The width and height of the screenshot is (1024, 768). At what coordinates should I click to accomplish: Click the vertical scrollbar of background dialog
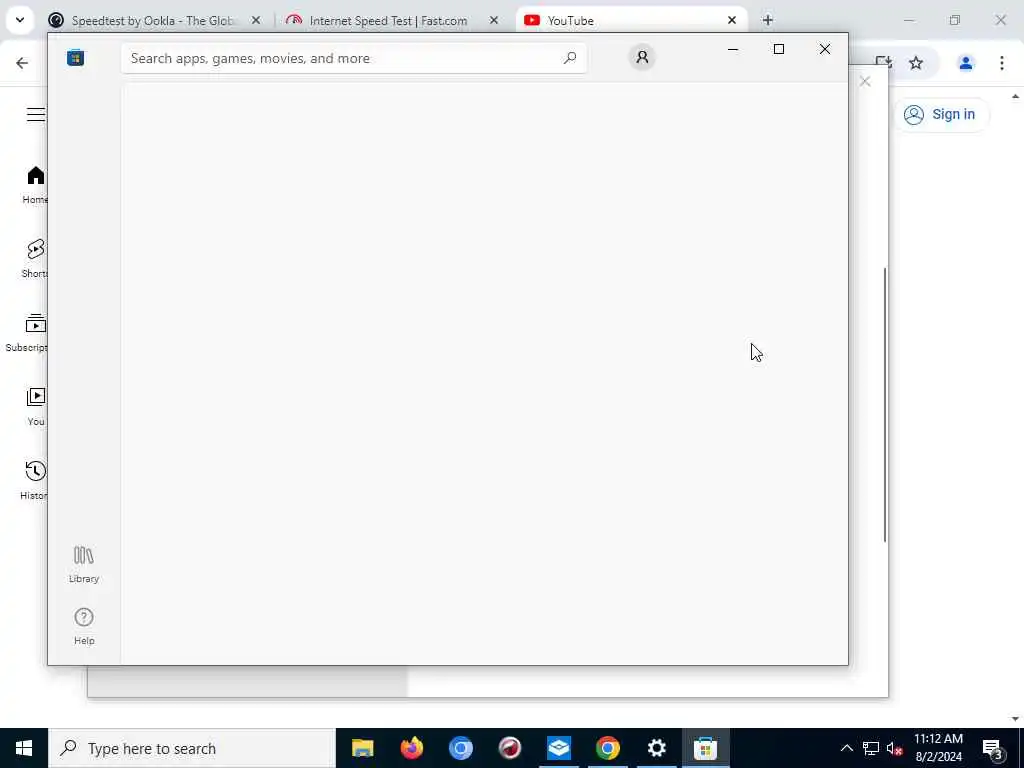click(885, 404)
